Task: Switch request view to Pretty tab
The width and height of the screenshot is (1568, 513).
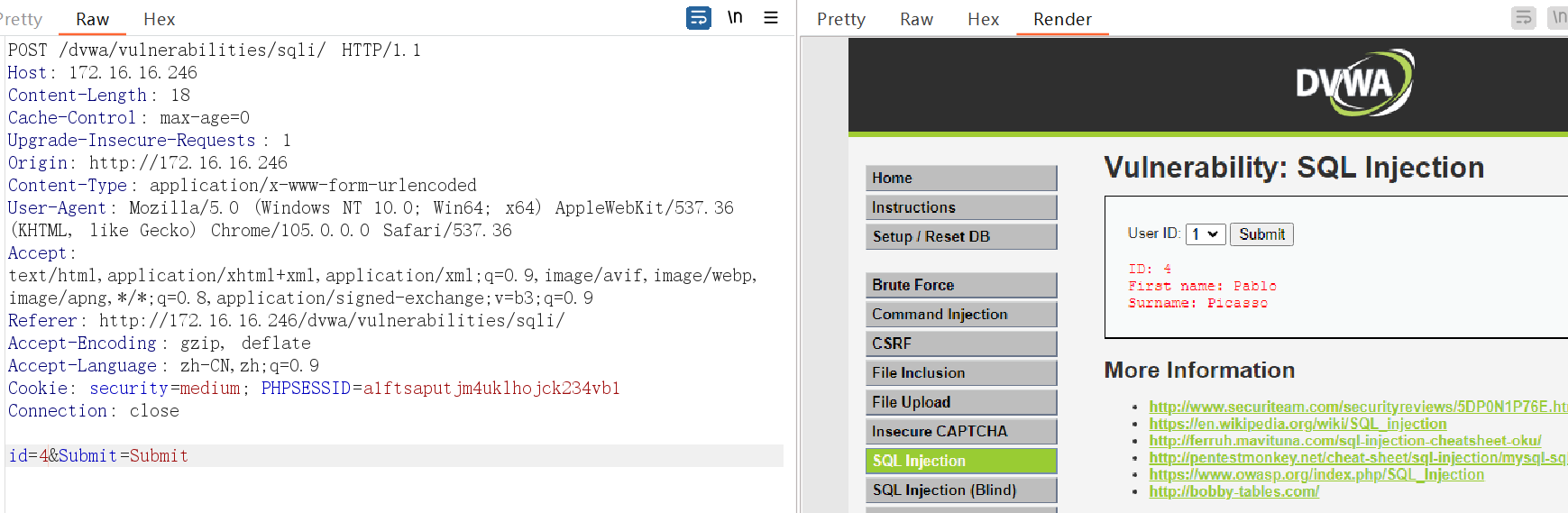Action: (20, 19)
